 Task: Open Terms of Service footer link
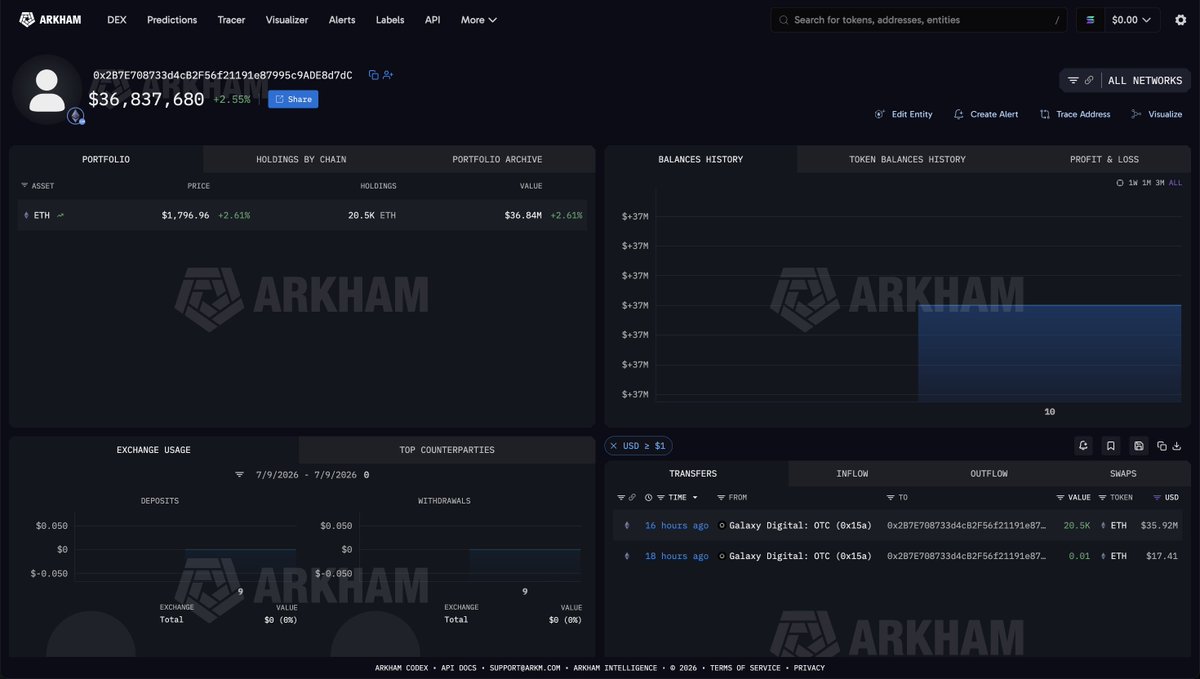[747, 668]
